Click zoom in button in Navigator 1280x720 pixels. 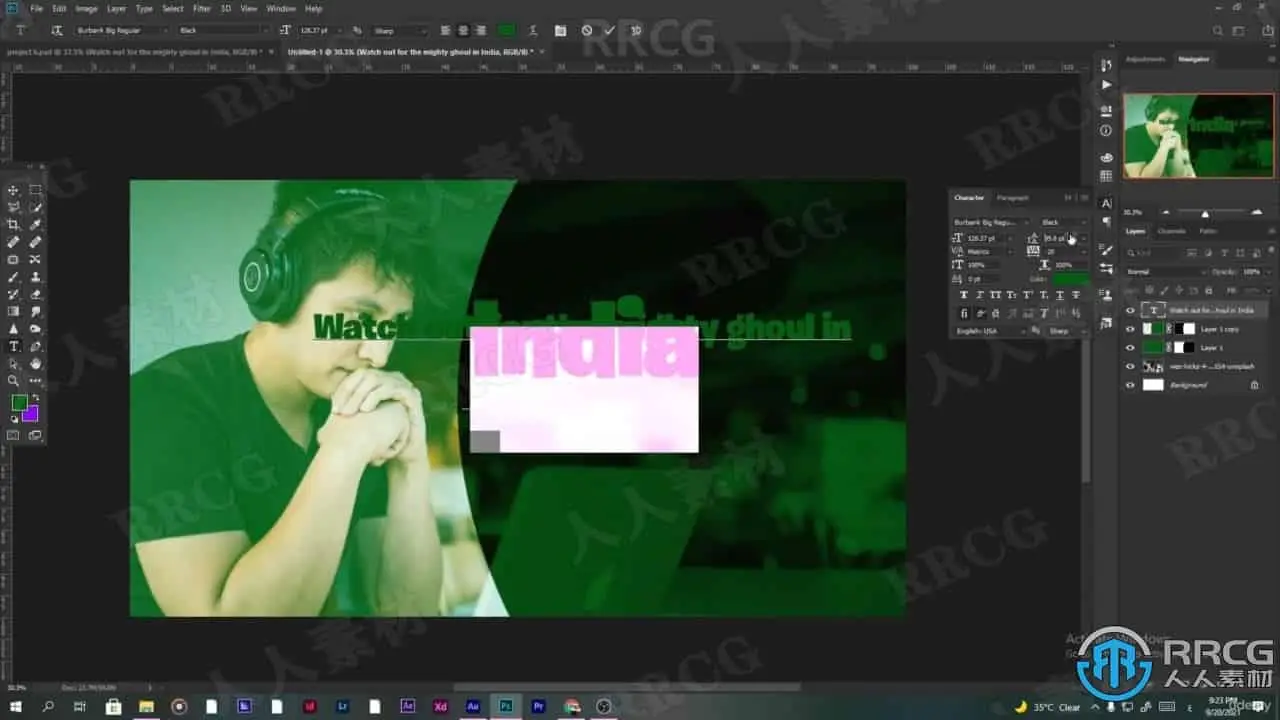(1257, 212)
